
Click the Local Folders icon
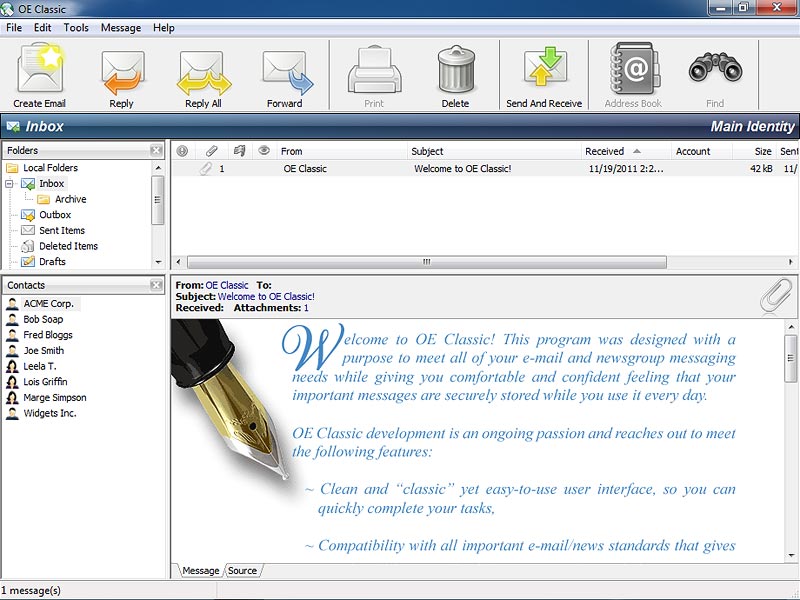tap(12, 168)
